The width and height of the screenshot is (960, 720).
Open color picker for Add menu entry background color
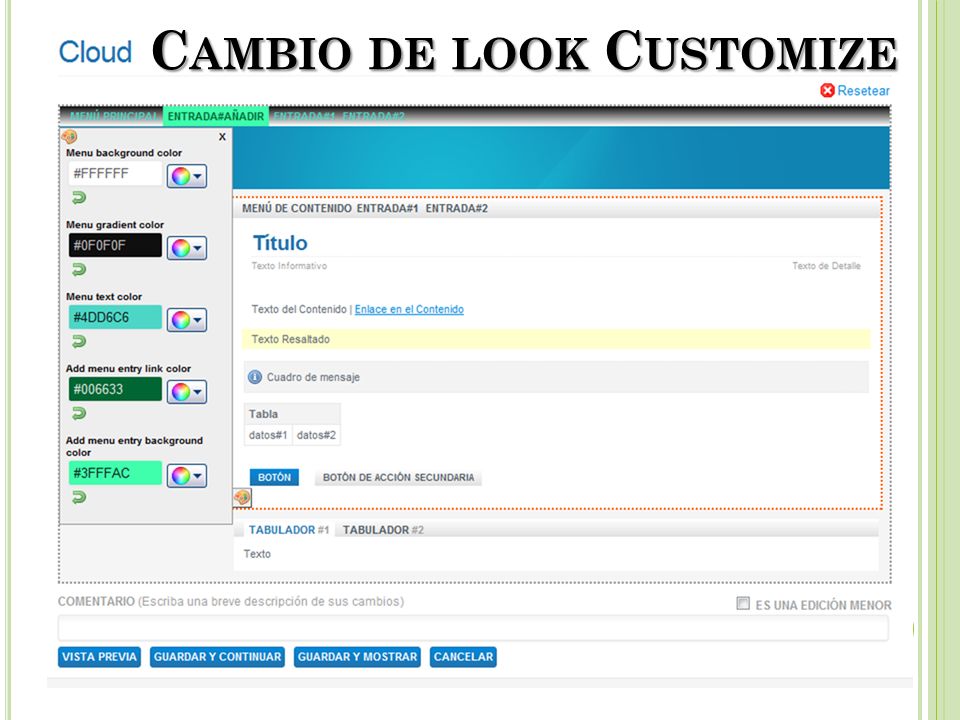click(x=187, y=476)
